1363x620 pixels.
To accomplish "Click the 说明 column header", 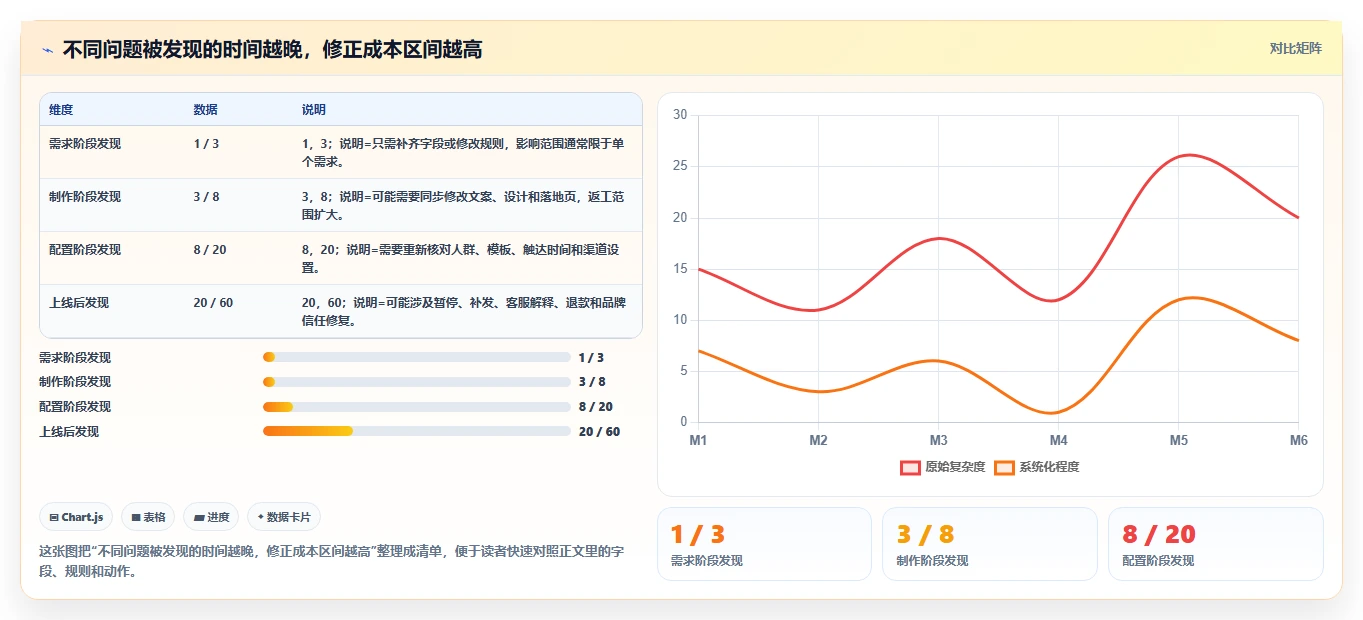I will (x=313, y=110).
